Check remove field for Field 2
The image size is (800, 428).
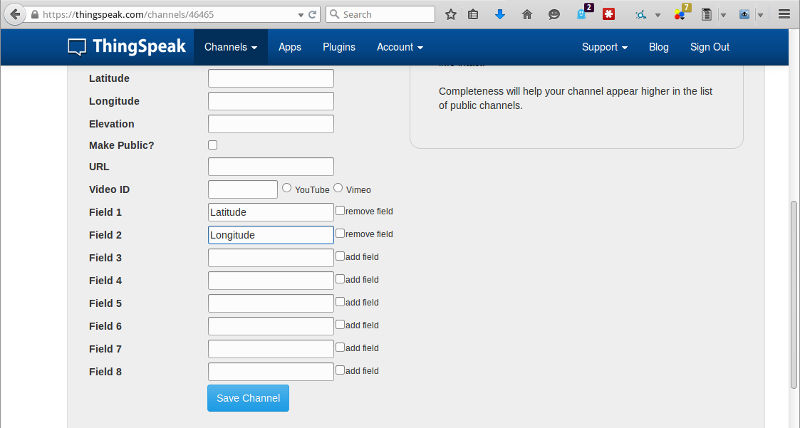tap(340, 233)
